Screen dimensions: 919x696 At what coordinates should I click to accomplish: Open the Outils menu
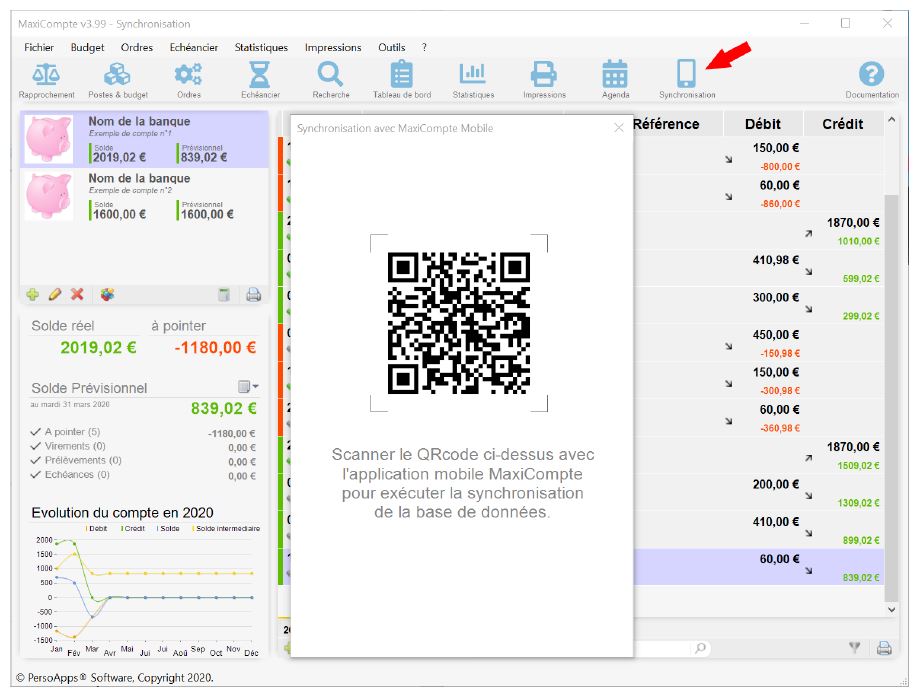(x=392, y=47)
